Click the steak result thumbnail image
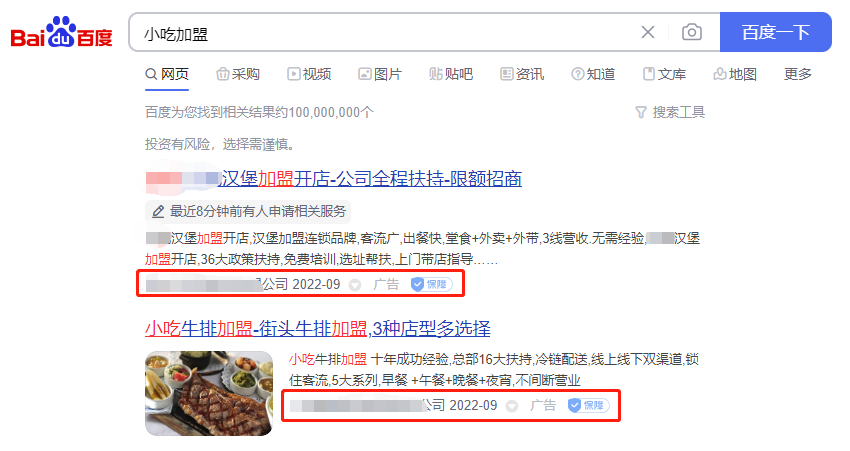 coord(209,394)
